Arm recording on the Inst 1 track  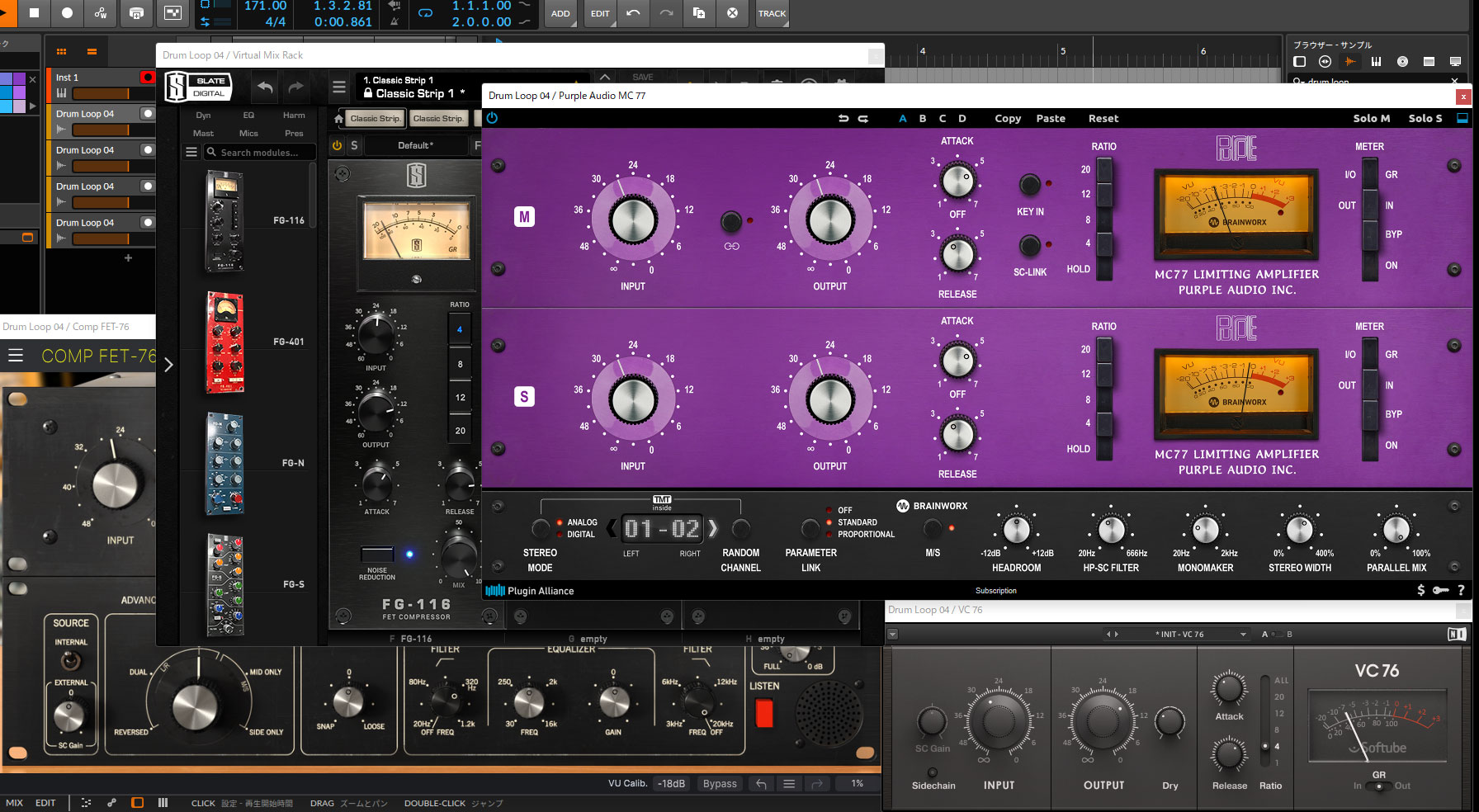(148, 77)
